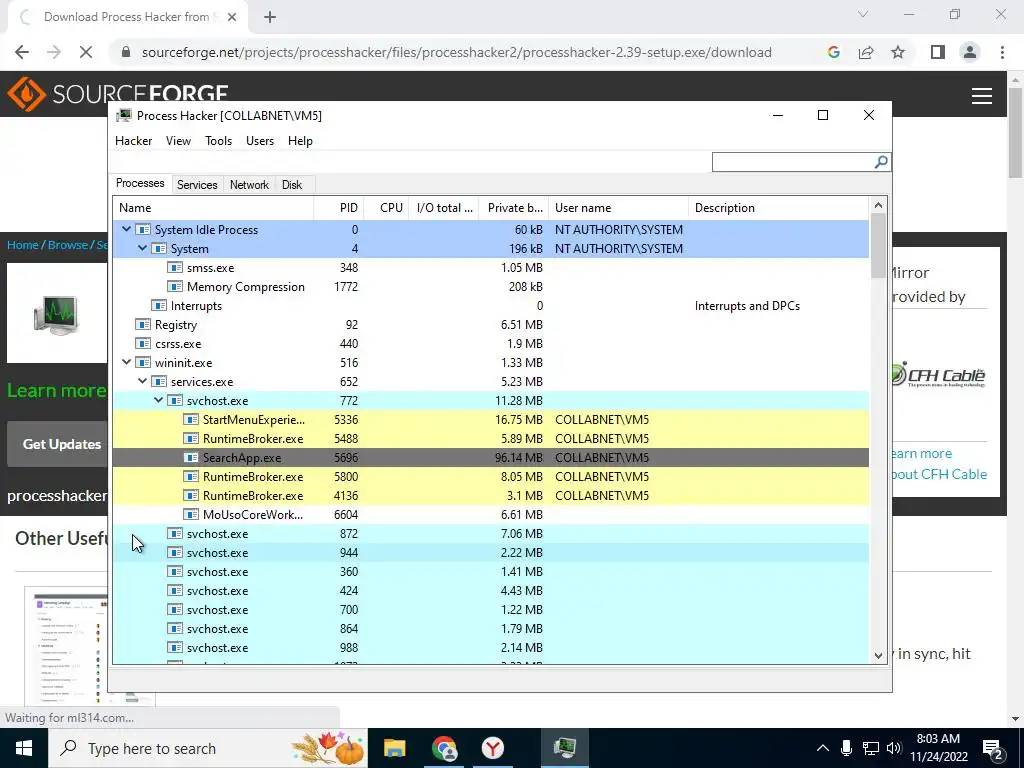Click the csrss.exe process icon

tap(142, 344)
